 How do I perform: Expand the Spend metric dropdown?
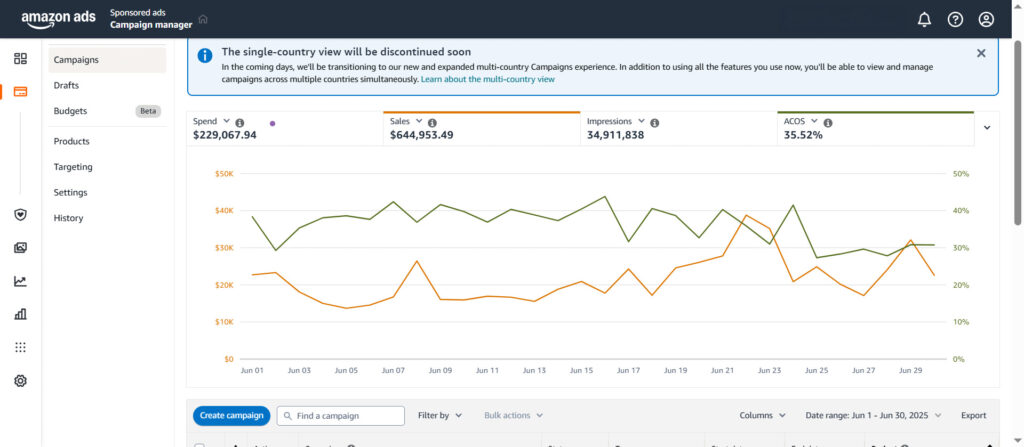click(226, 121)
